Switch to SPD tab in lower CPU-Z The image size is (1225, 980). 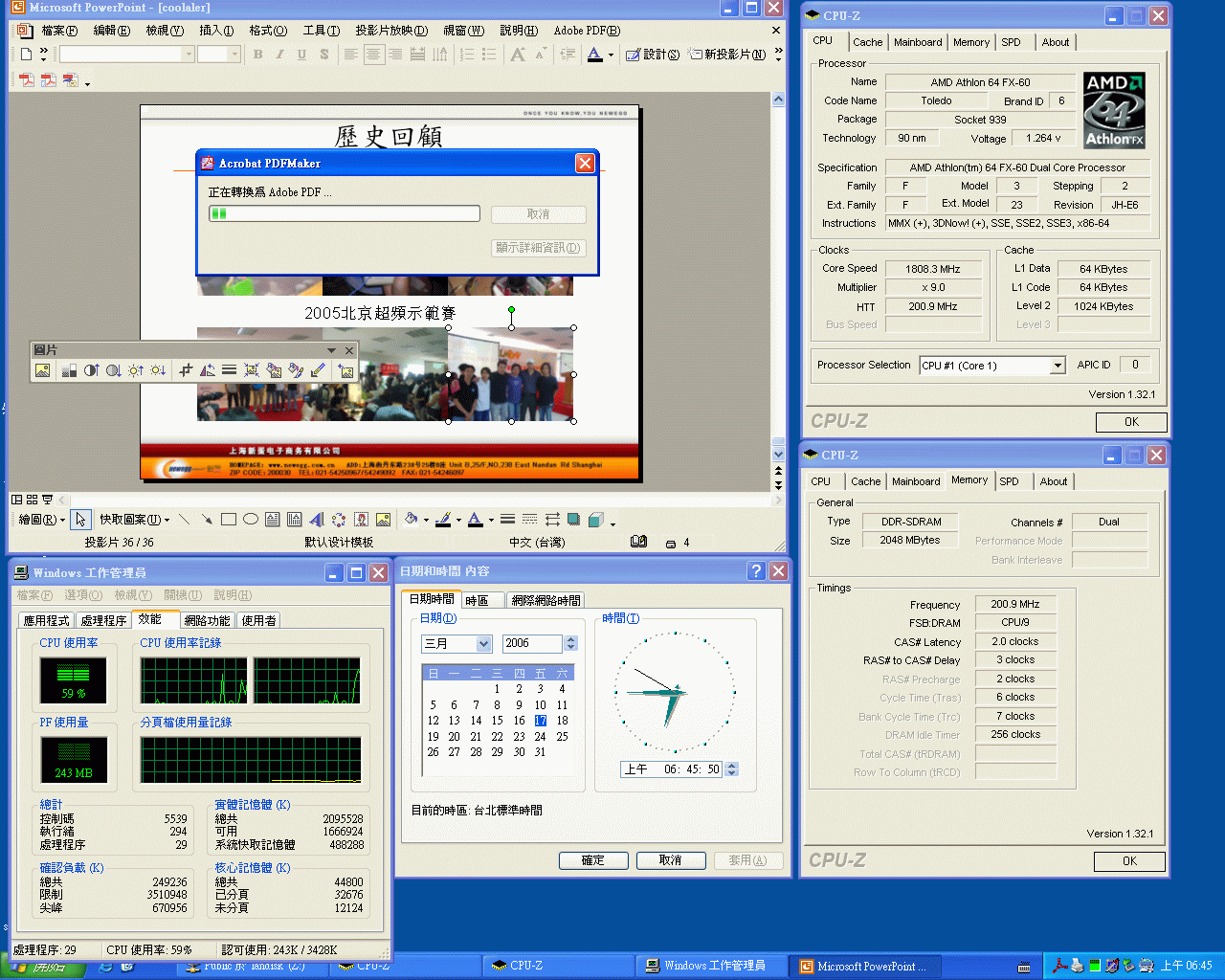1009,481
